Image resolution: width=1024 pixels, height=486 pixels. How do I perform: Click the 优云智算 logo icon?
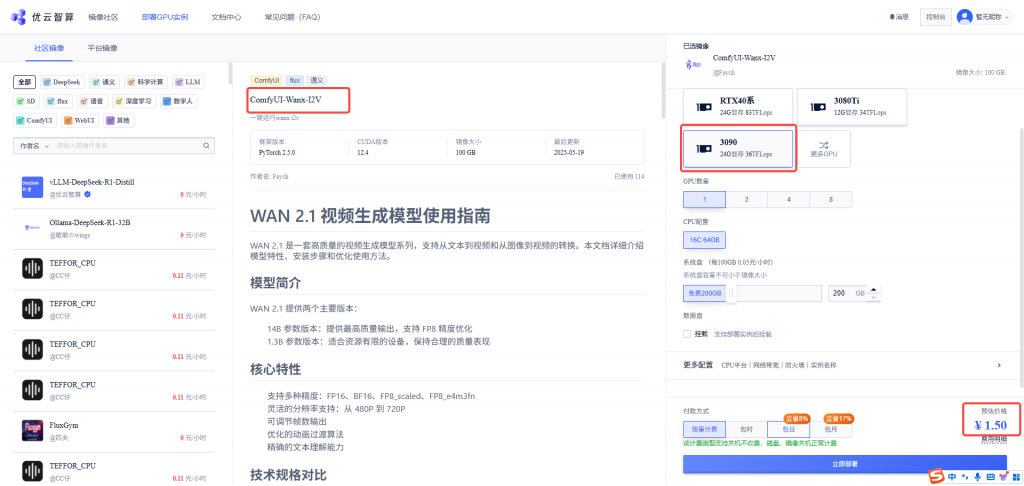click(x=18, y=17)
